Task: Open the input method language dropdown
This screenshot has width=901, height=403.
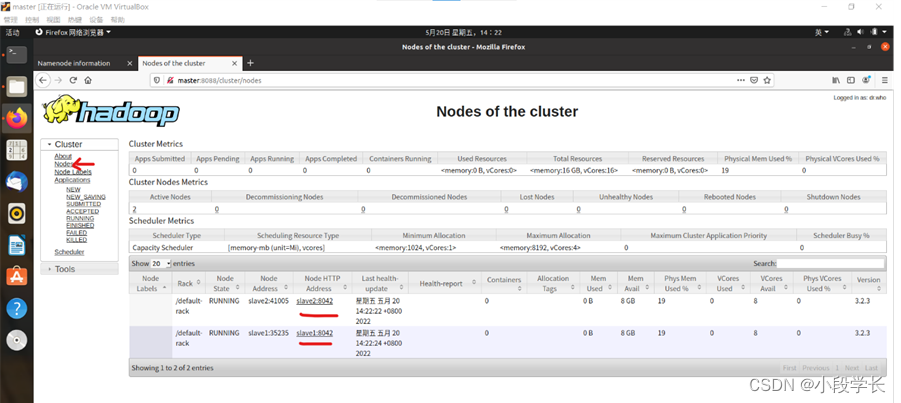Action: tap(822, 32)
